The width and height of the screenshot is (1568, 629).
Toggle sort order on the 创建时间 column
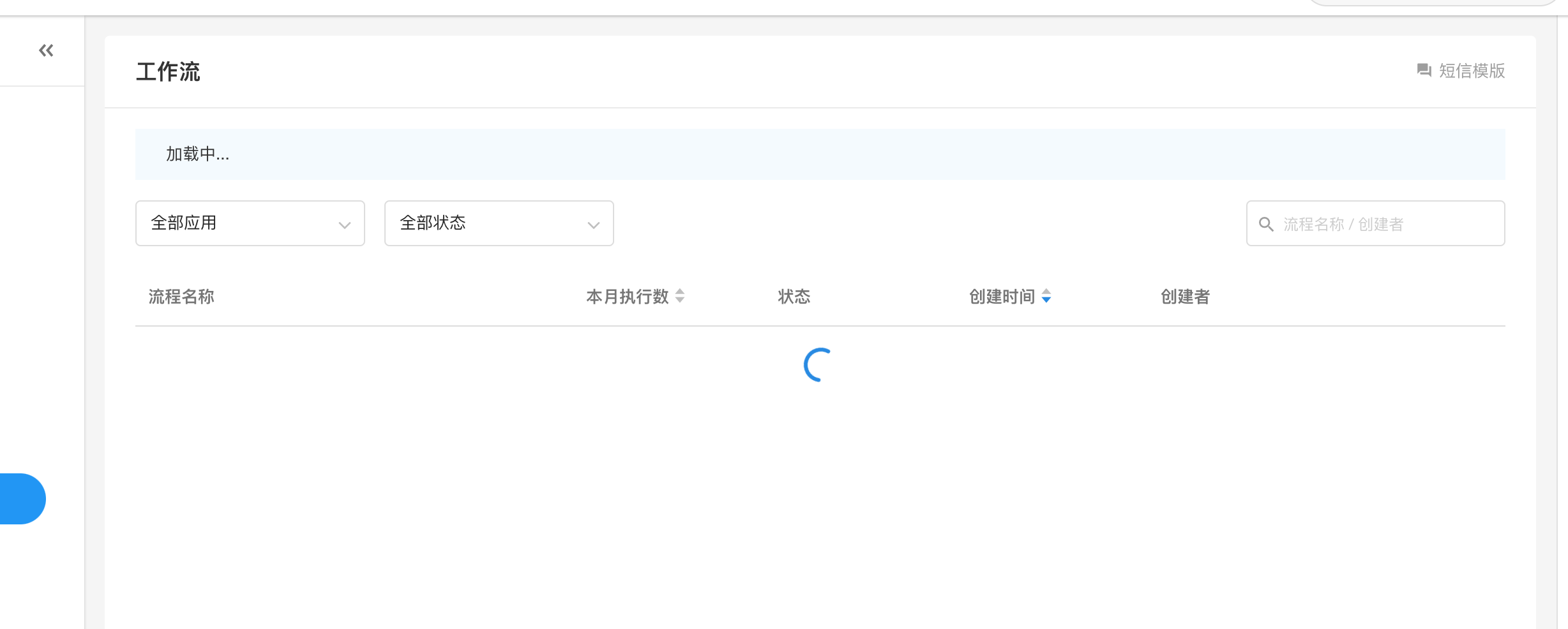(x=1047, y=297)
